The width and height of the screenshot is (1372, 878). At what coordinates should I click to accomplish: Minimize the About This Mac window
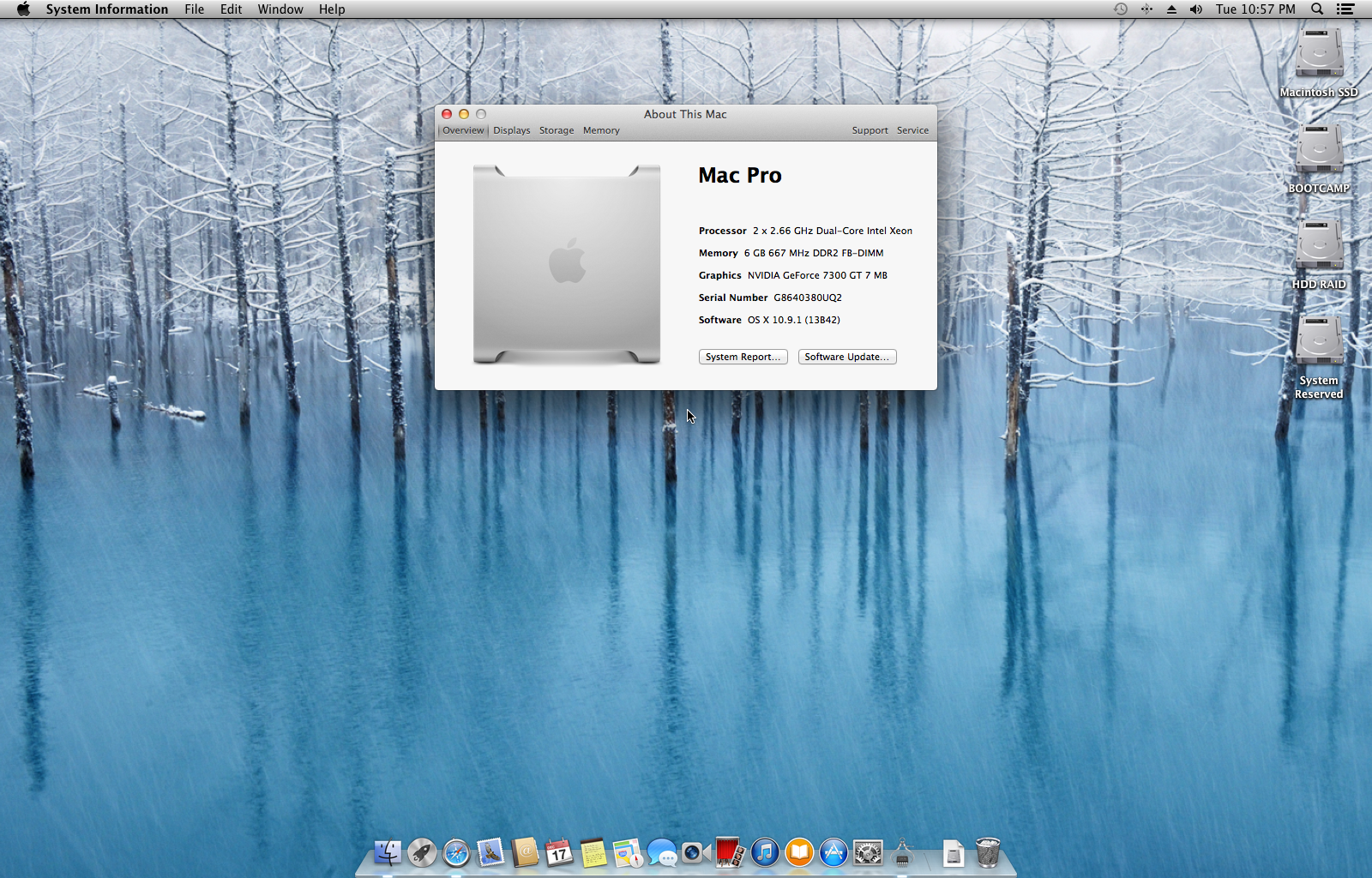tap(464, 114)
